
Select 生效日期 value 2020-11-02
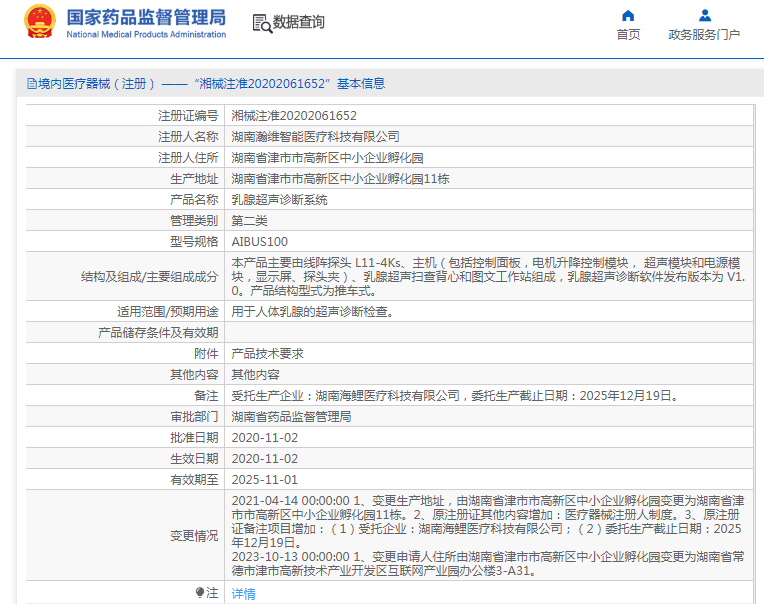(265, 458)
